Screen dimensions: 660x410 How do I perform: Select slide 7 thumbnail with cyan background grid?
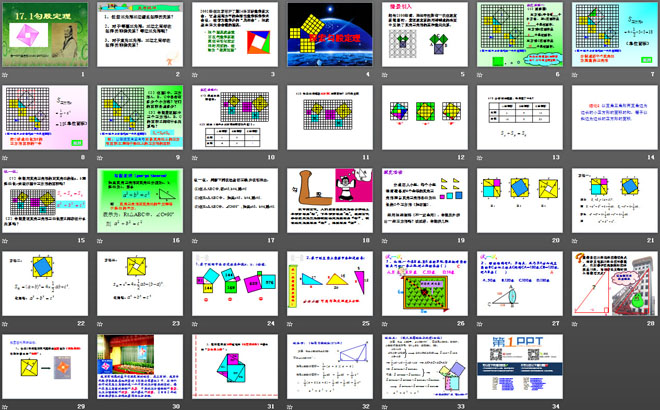[x=615, y=35]
